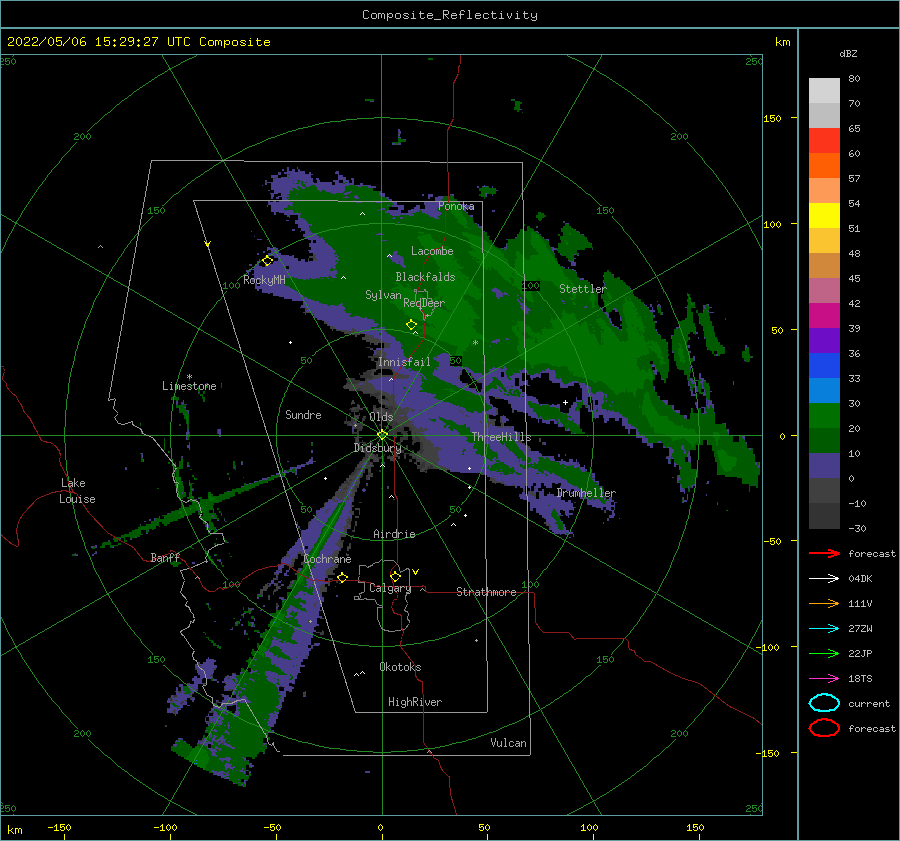
Task: Click the Innisfail city label
Action: coord(404,362)
